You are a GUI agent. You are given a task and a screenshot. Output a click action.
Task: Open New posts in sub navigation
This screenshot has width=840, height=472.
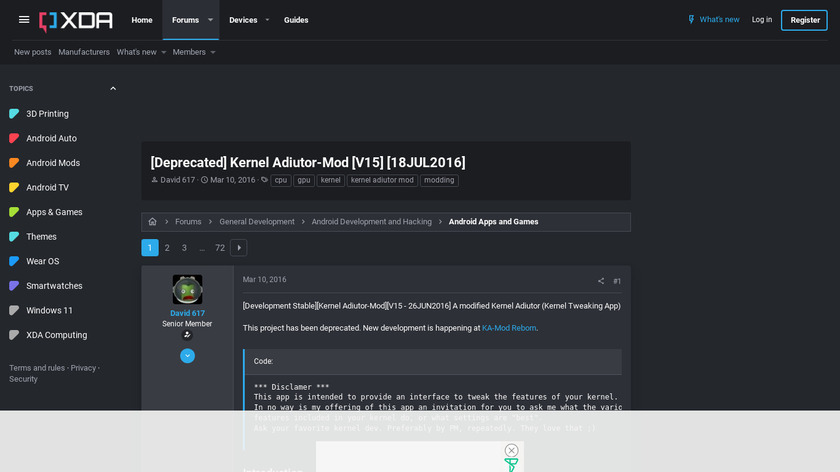coord(33,52)
